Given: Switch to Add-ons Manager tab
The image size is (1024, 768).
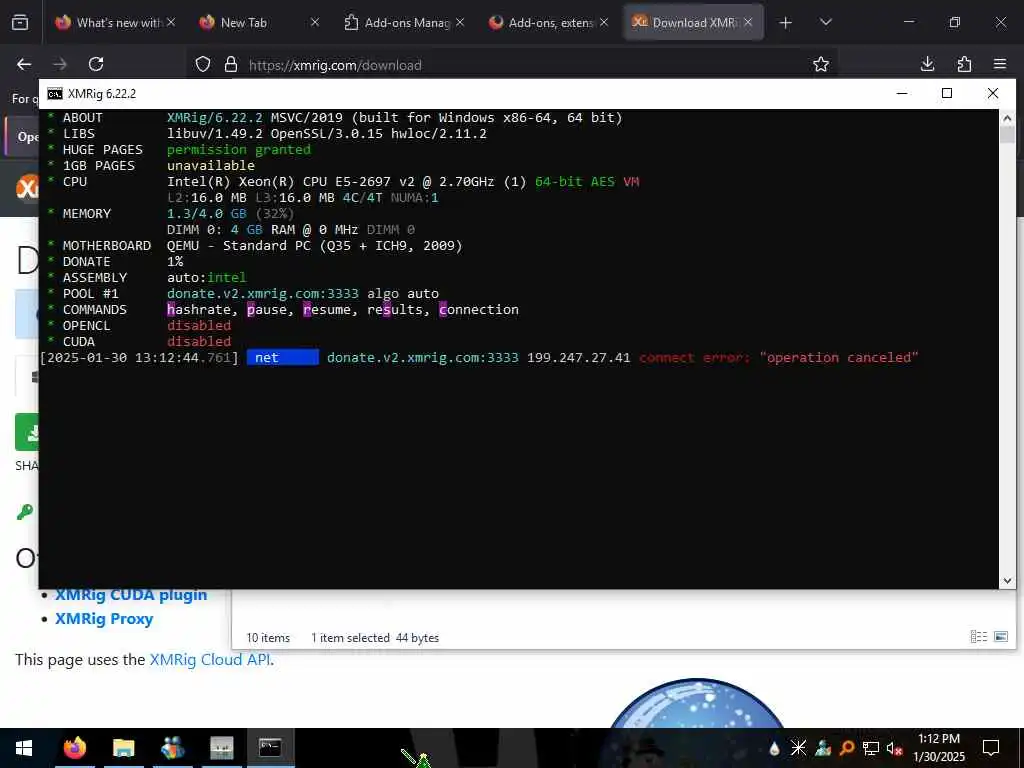Looking at the screenshot, I should [x=404, y=22].
